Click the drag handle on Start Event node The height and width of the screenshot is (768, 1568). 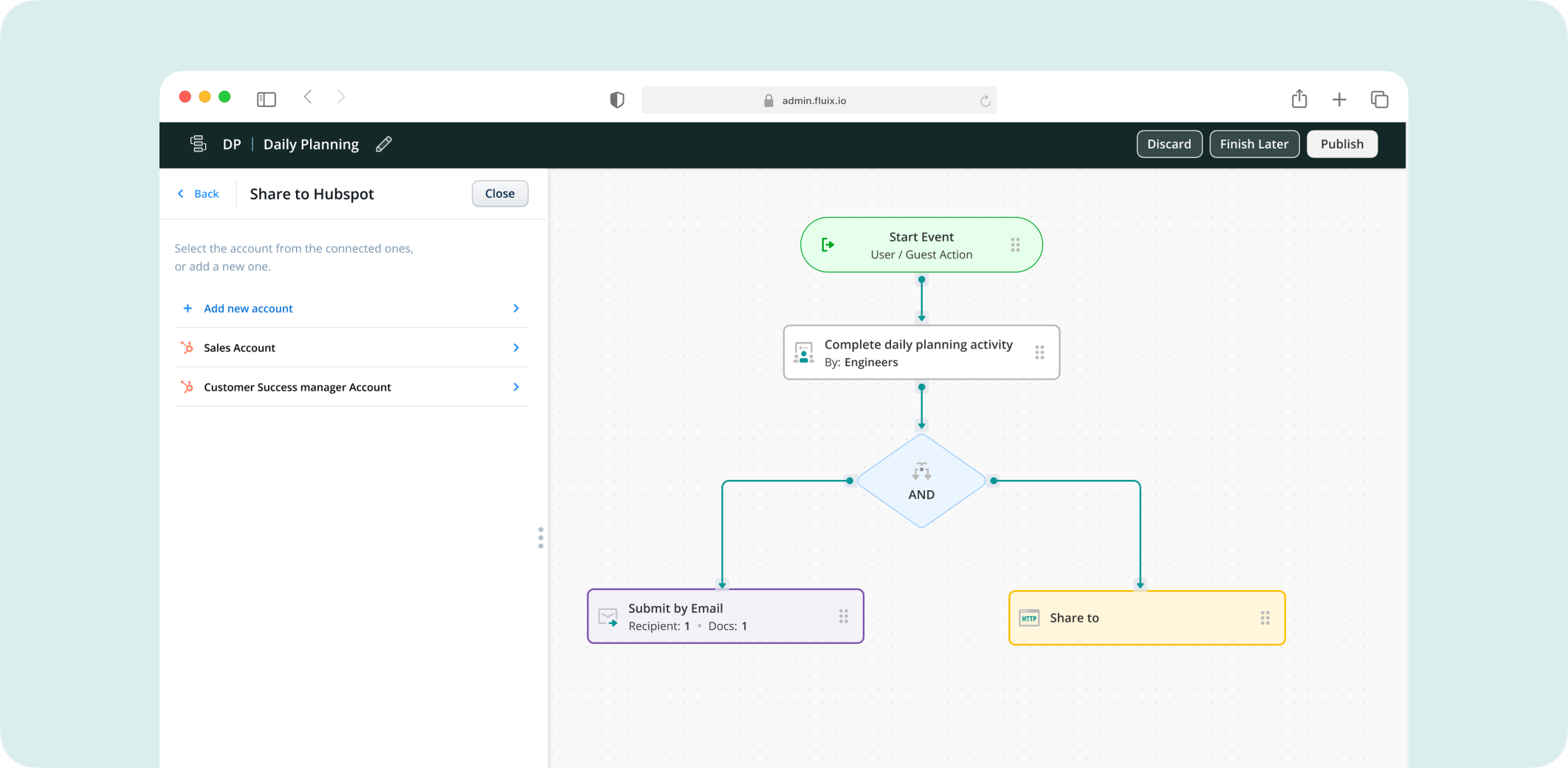tap(1015, 245)
